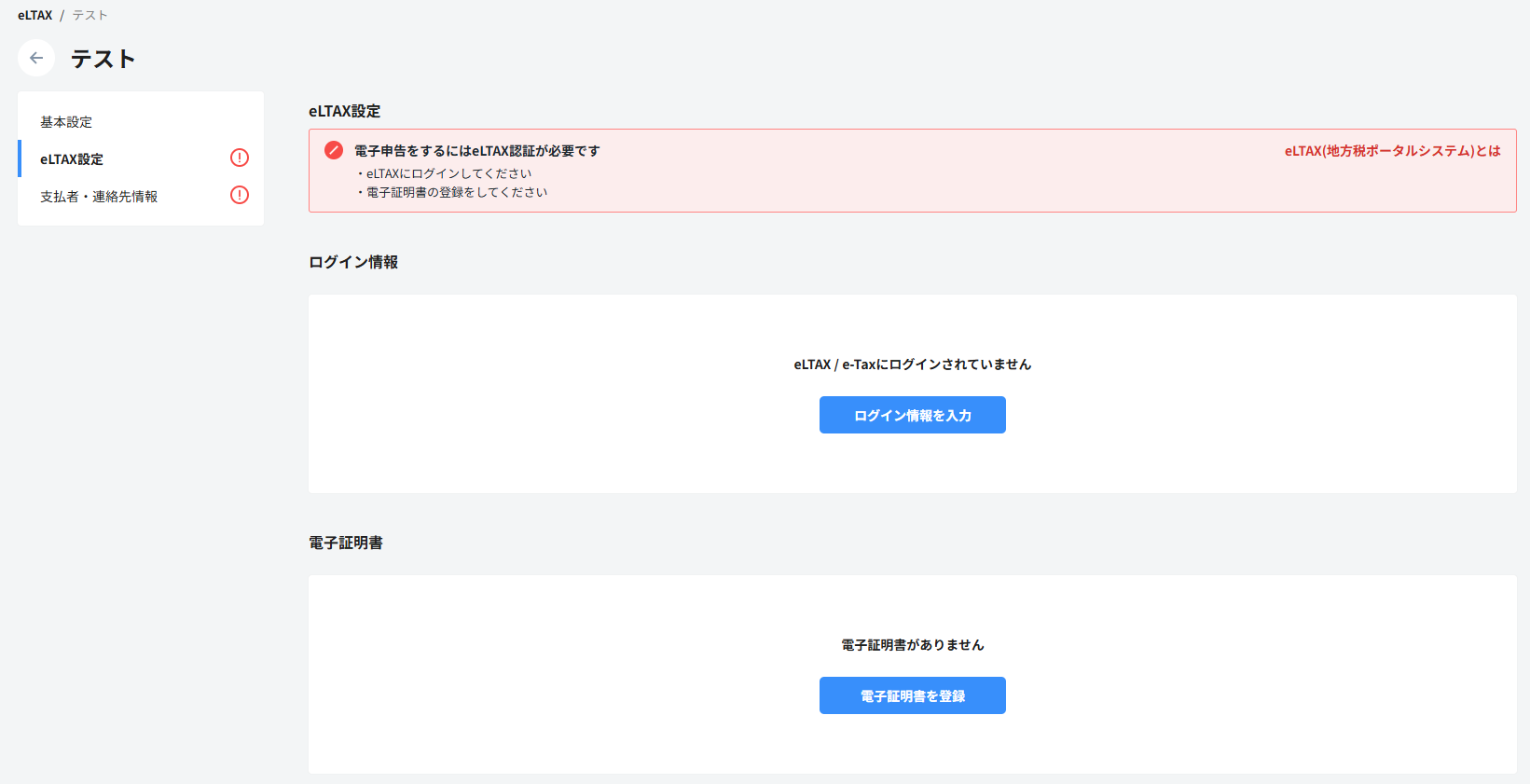Click the eLTAX breadcrumb link
The height and width of the screenshot is (784, 1530).
[34, 15]
